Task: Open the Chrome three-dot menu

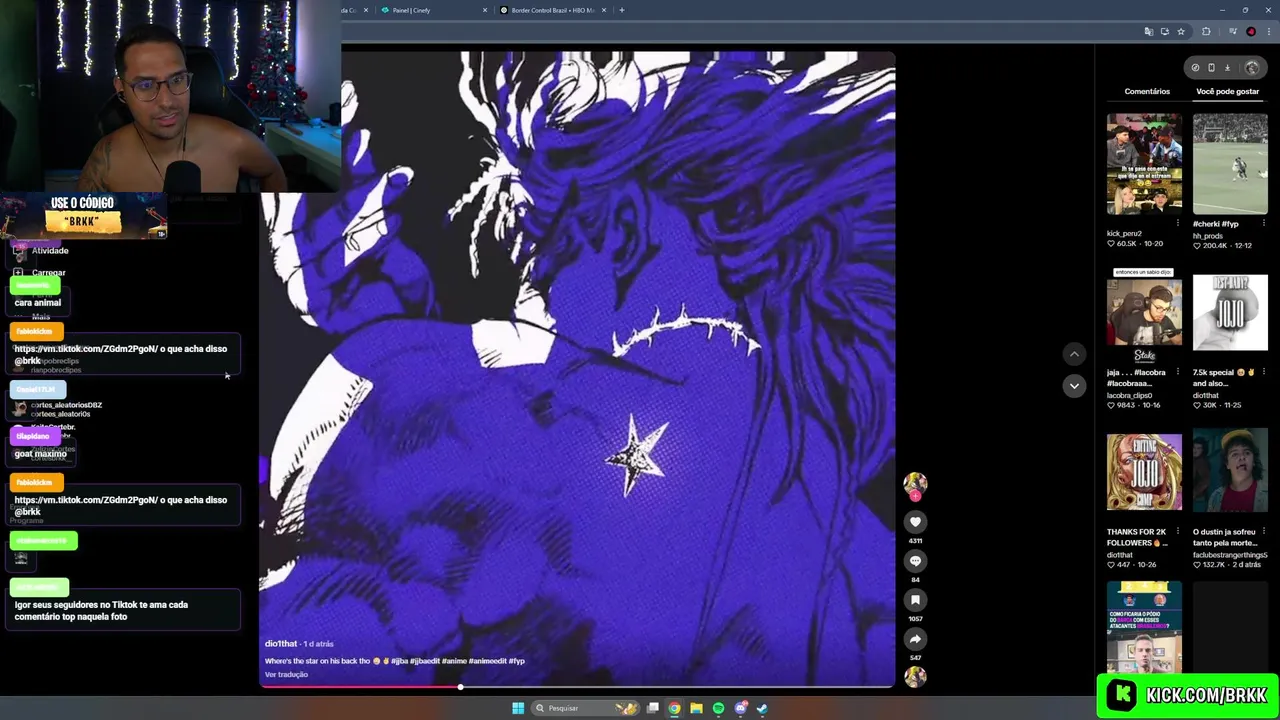Action: click(x=1267, y=32)
